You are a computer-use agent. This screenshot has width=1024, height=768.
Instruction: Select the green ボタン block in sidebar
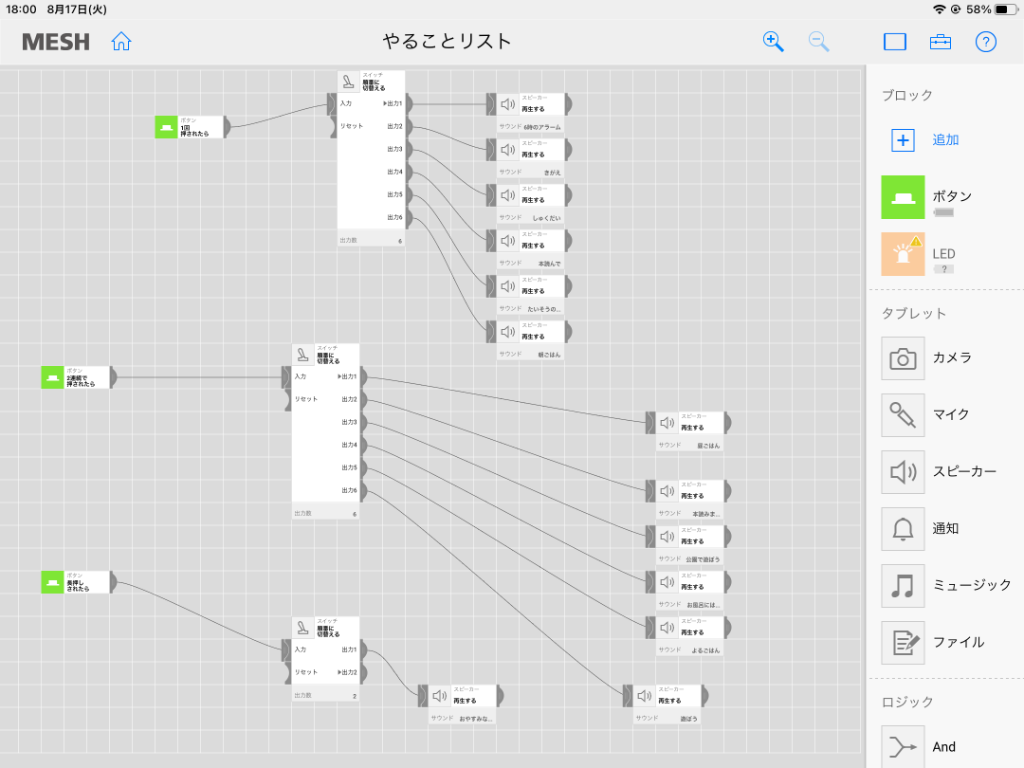(903, 197)
